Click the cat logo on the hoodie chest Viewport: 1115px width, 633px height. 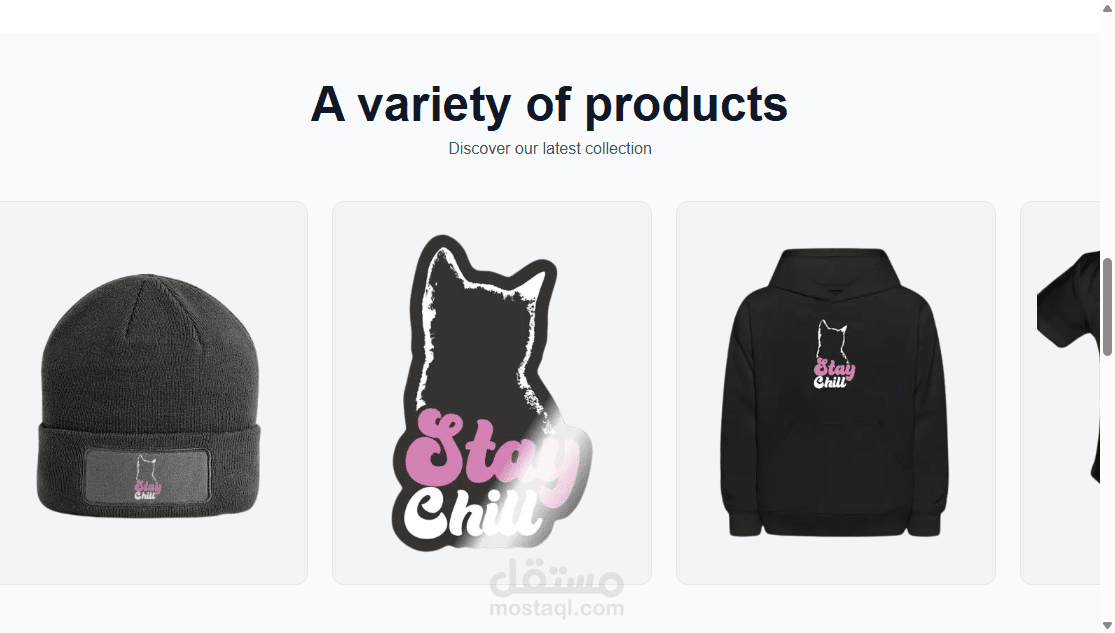point(834,354)
